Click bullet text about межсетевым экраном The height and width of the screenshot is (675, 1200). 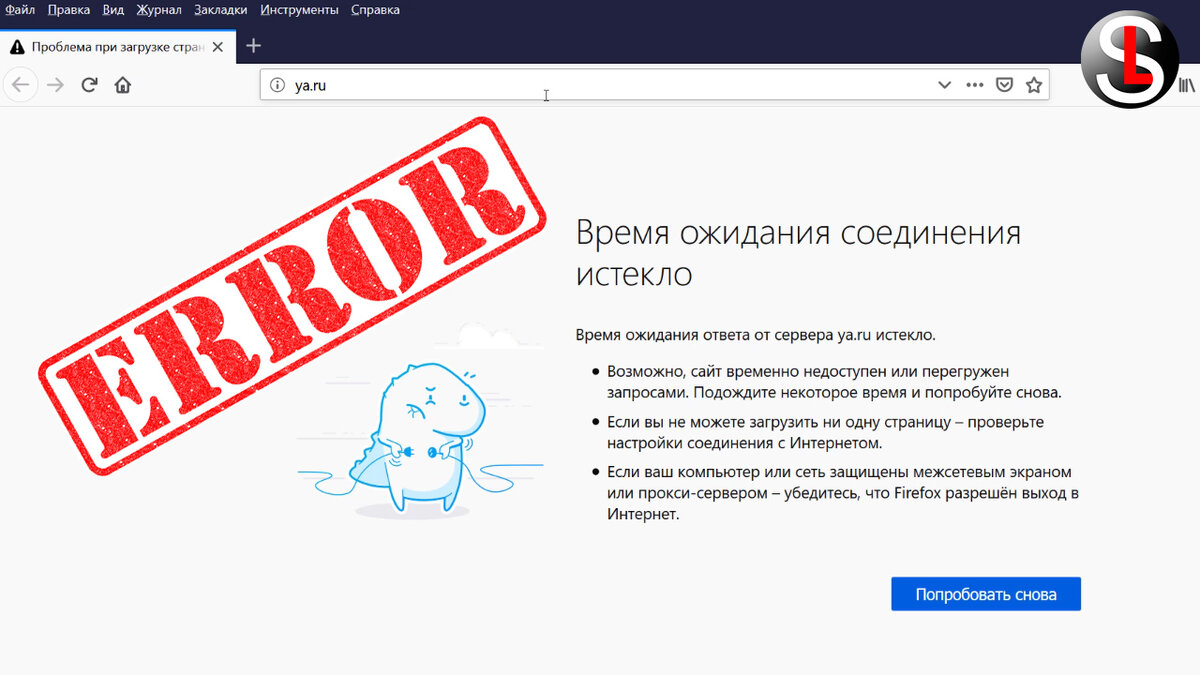coord(843,493)
